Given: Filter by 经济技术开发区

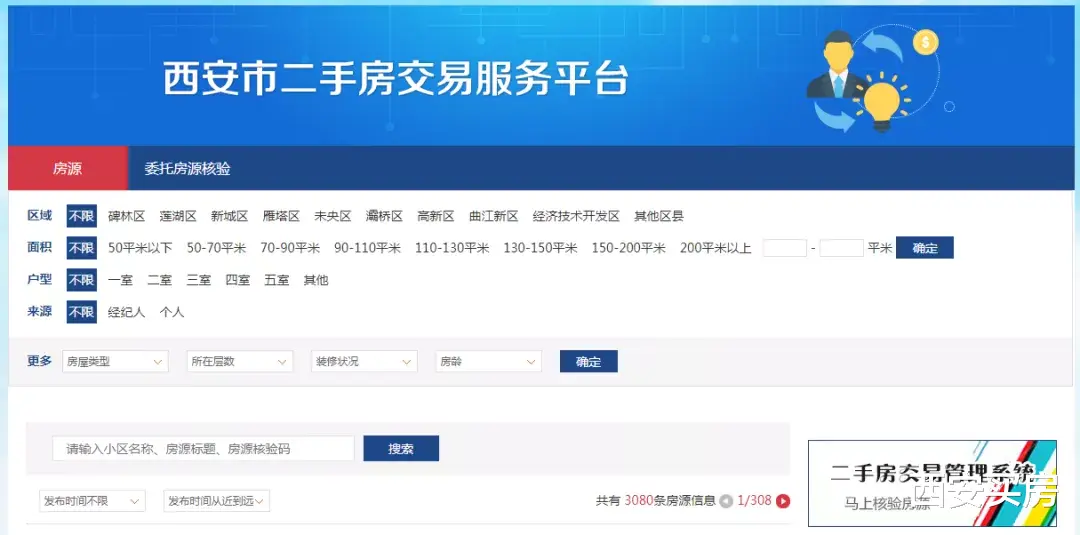Looking at the screenshot, I should pos(577,216).
